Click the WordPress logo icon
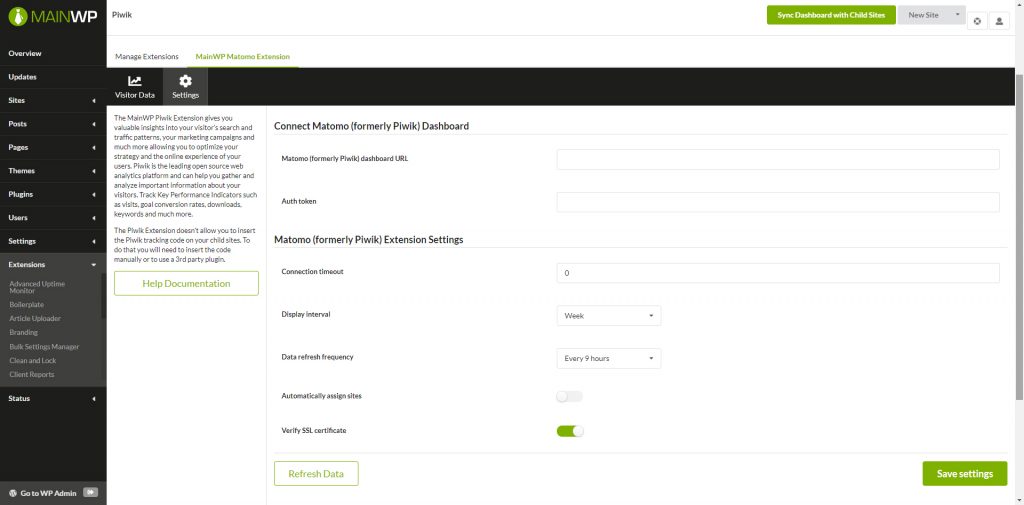Screen dimensions: 1024x505 click(13, 492)
